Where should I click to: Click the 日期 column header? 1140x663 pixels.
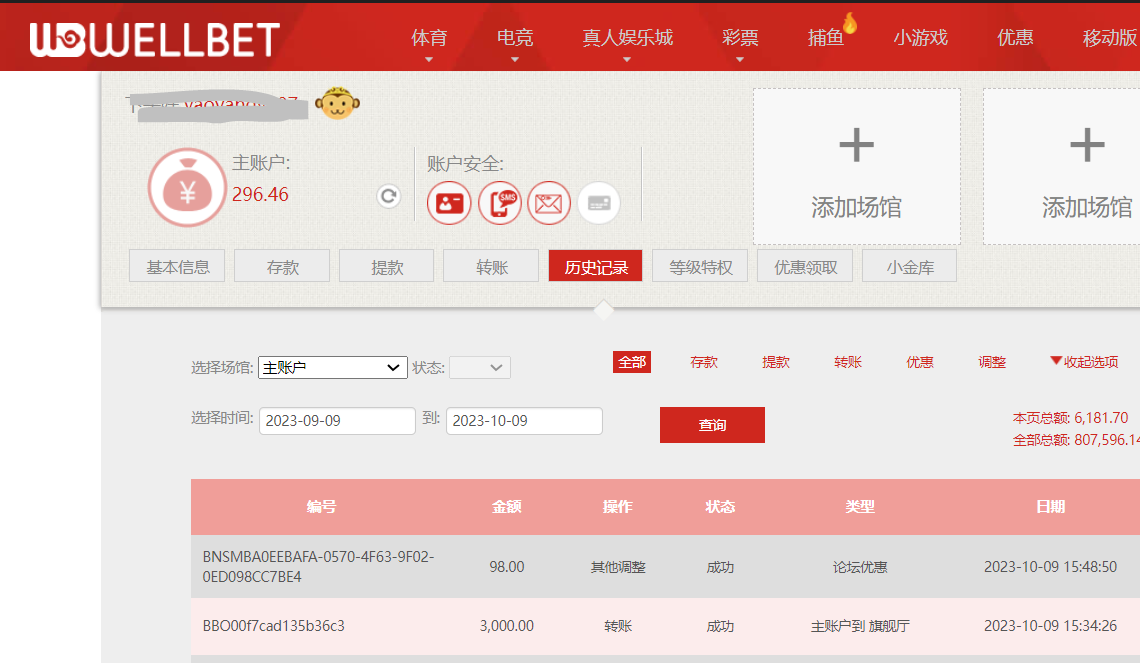[1051, 507]
